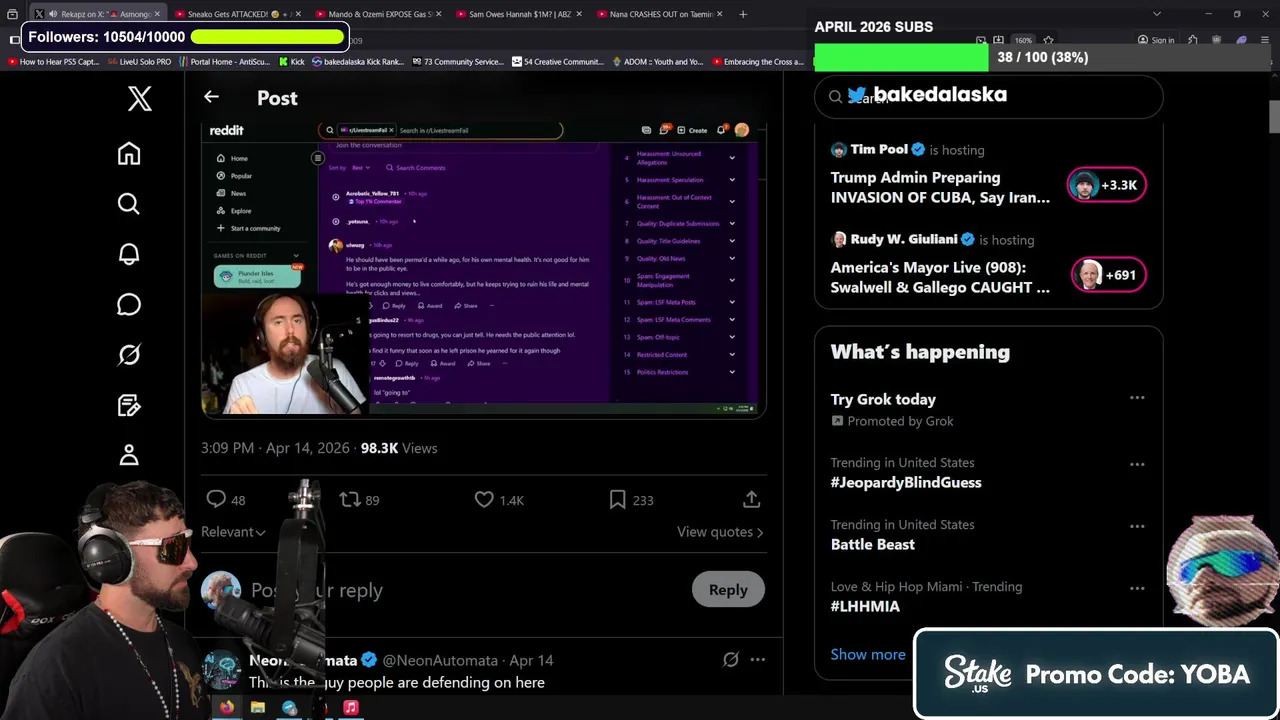This screenshot has height=720, width=1280.
Task: Open more options for #LHHMIA trend
Action: click(1137, 588)
